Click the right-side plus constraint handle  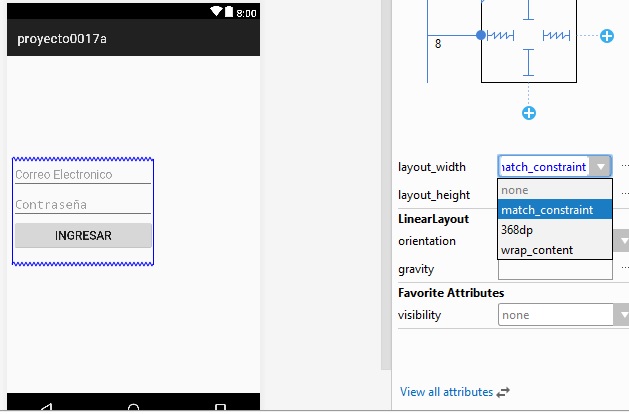[607, 36]
